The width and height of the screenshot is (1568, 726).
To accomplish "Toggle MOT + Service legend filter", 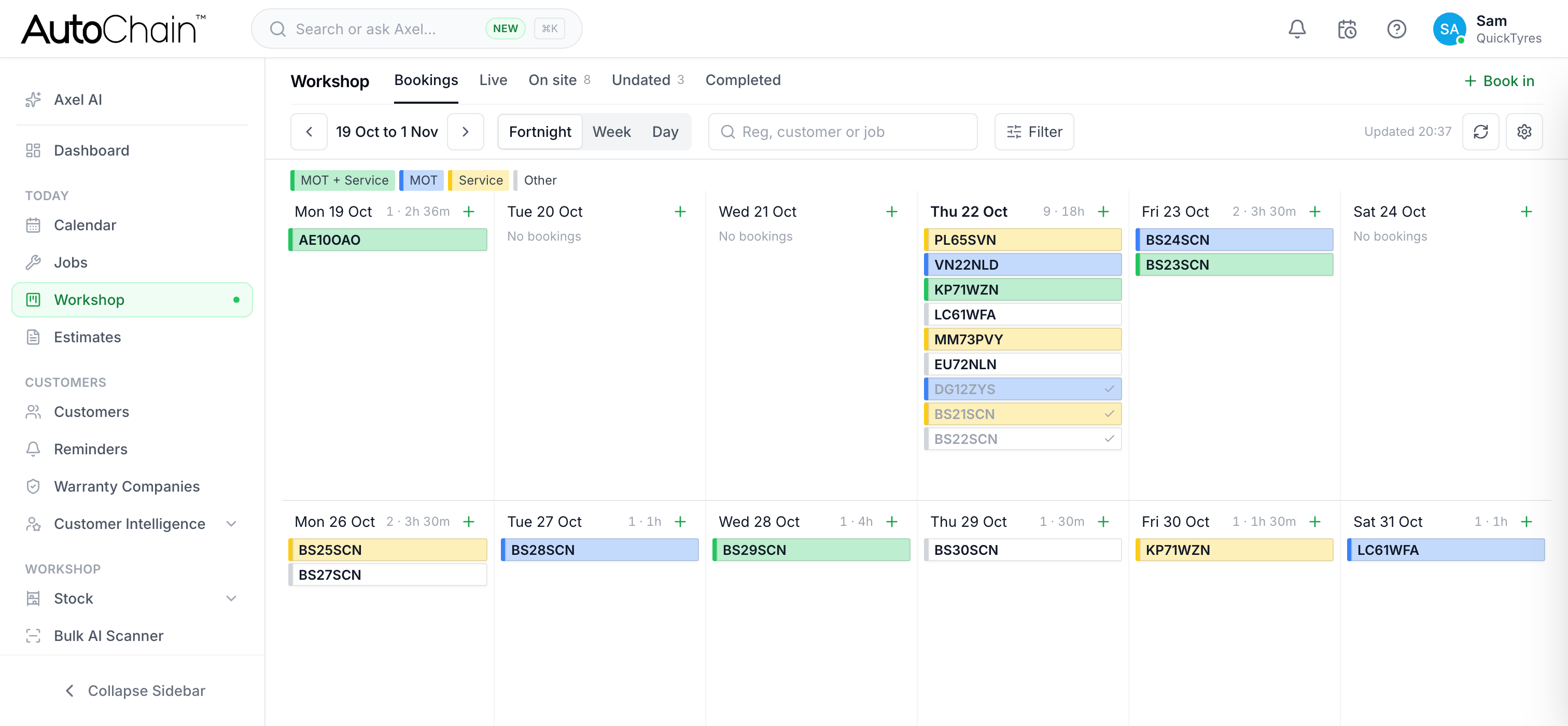I will [343, 180].
